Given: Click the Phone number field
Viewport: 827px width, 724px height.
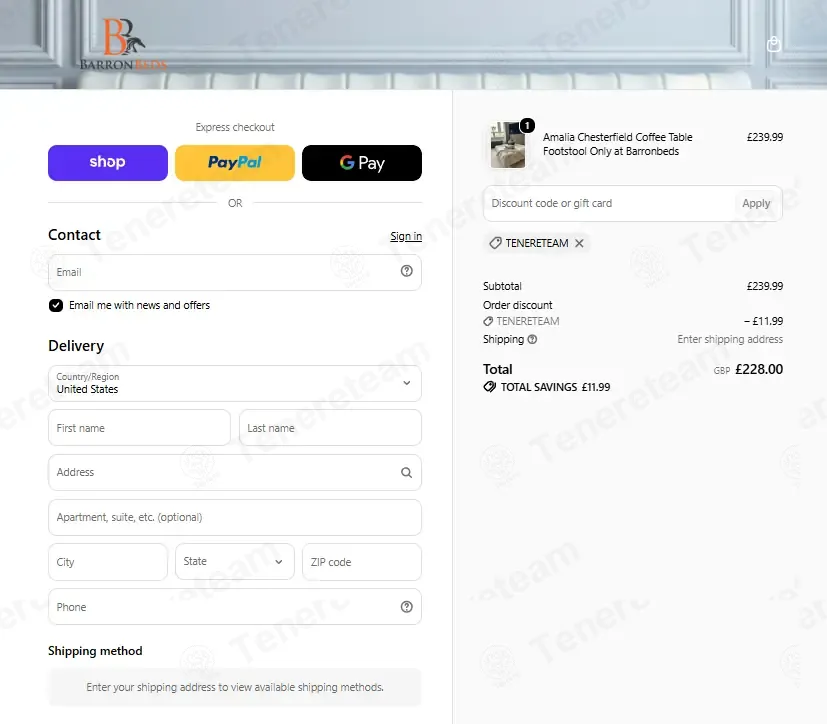Looking at the screenshot, I should click(235, 607).
